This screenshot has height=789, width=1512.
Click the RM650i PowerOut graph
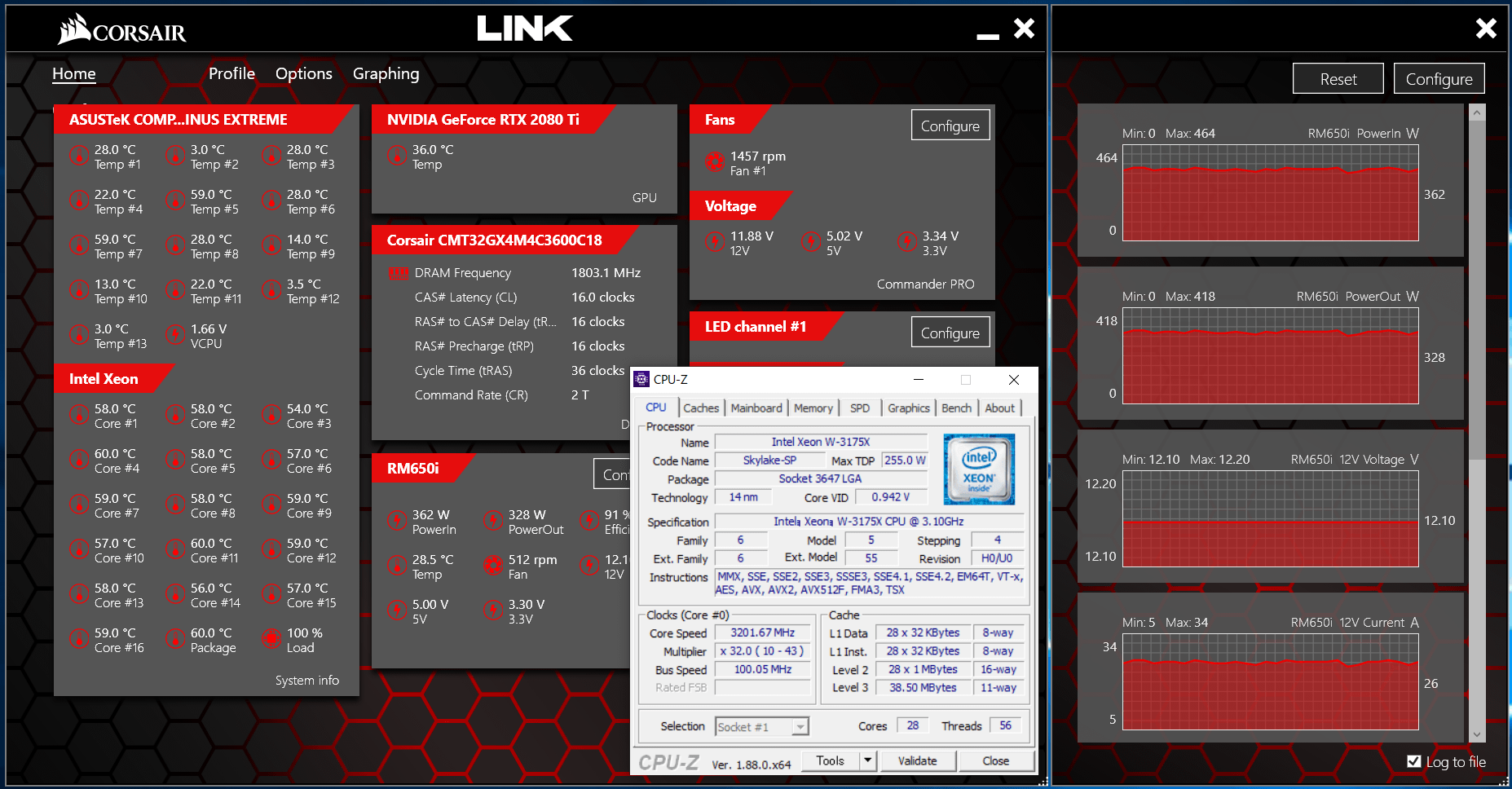1271,356
